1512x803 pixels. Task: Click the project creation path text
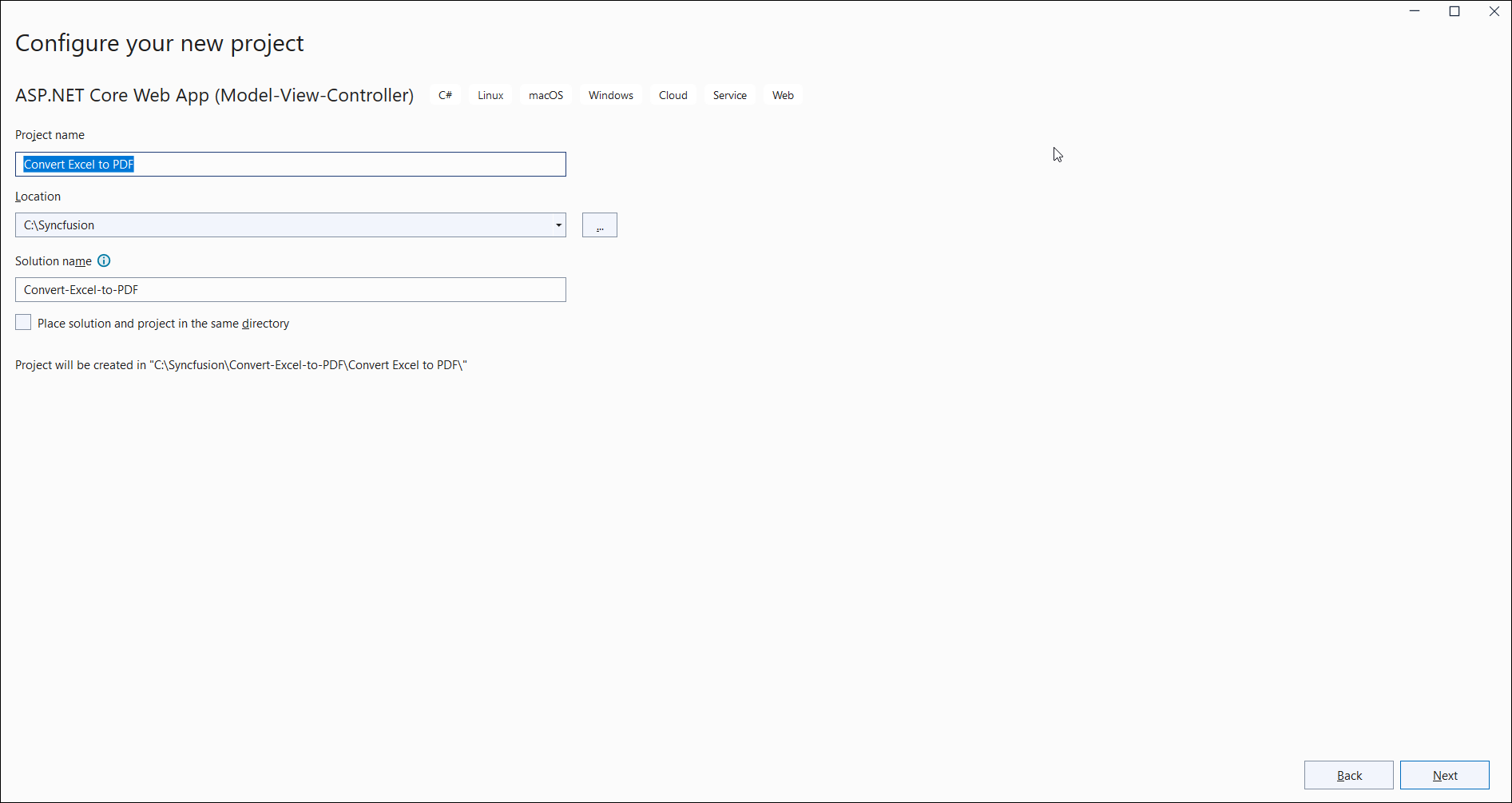click(241, 365)
